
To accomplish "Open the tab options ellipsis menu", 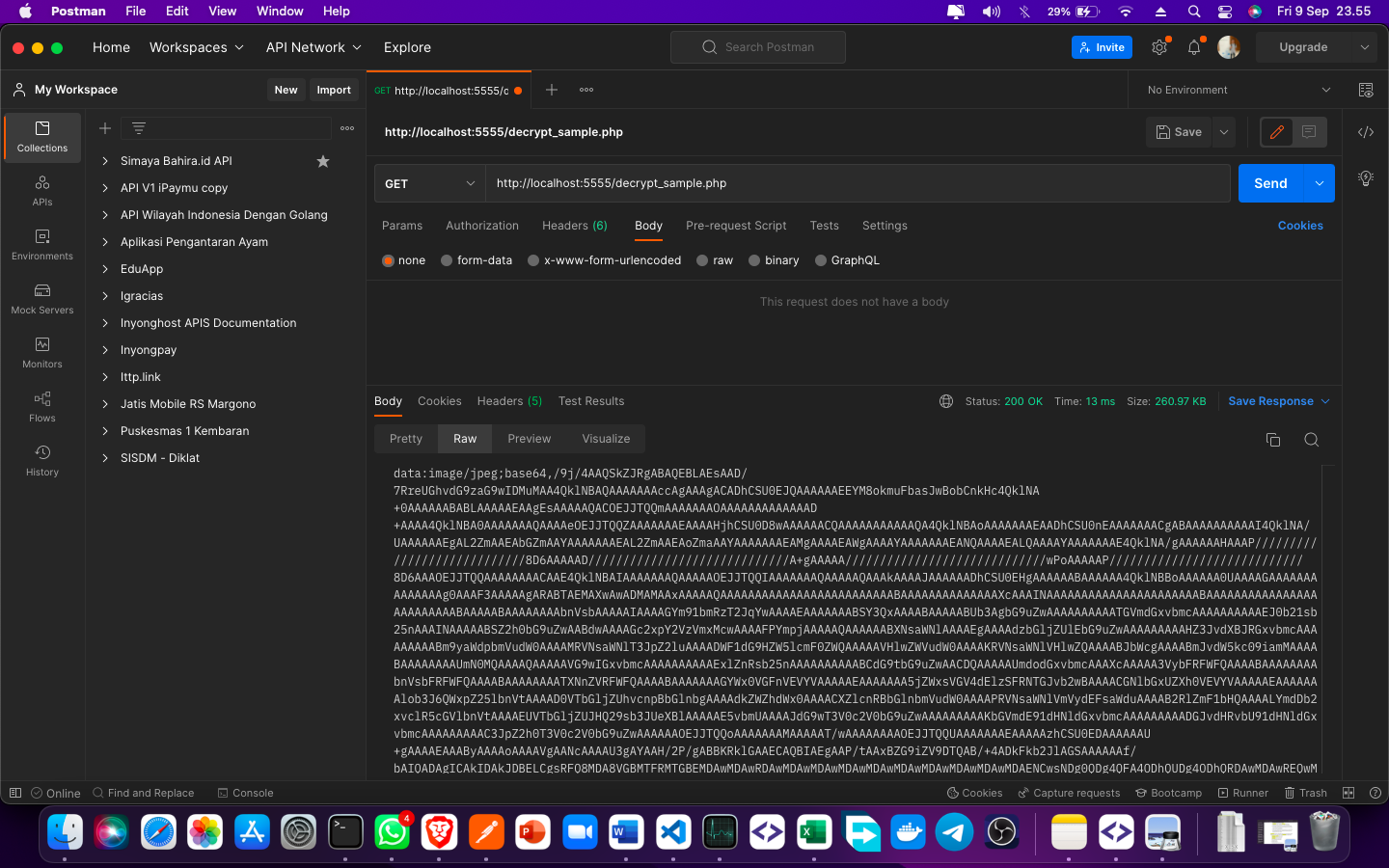I will tap(586, 90).
